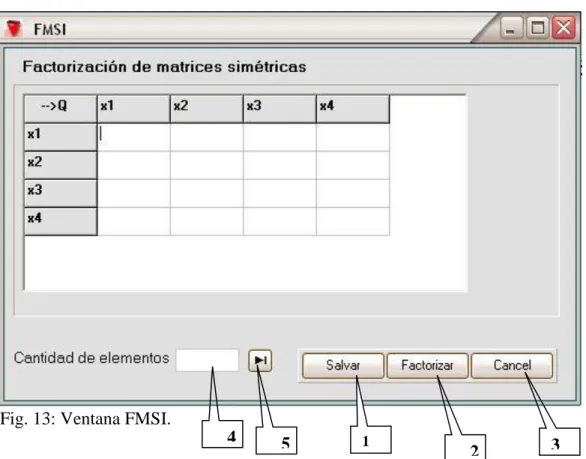Click the x1 row header
The width and height of the screenshot is (586, 459).
tap(61, 137)
